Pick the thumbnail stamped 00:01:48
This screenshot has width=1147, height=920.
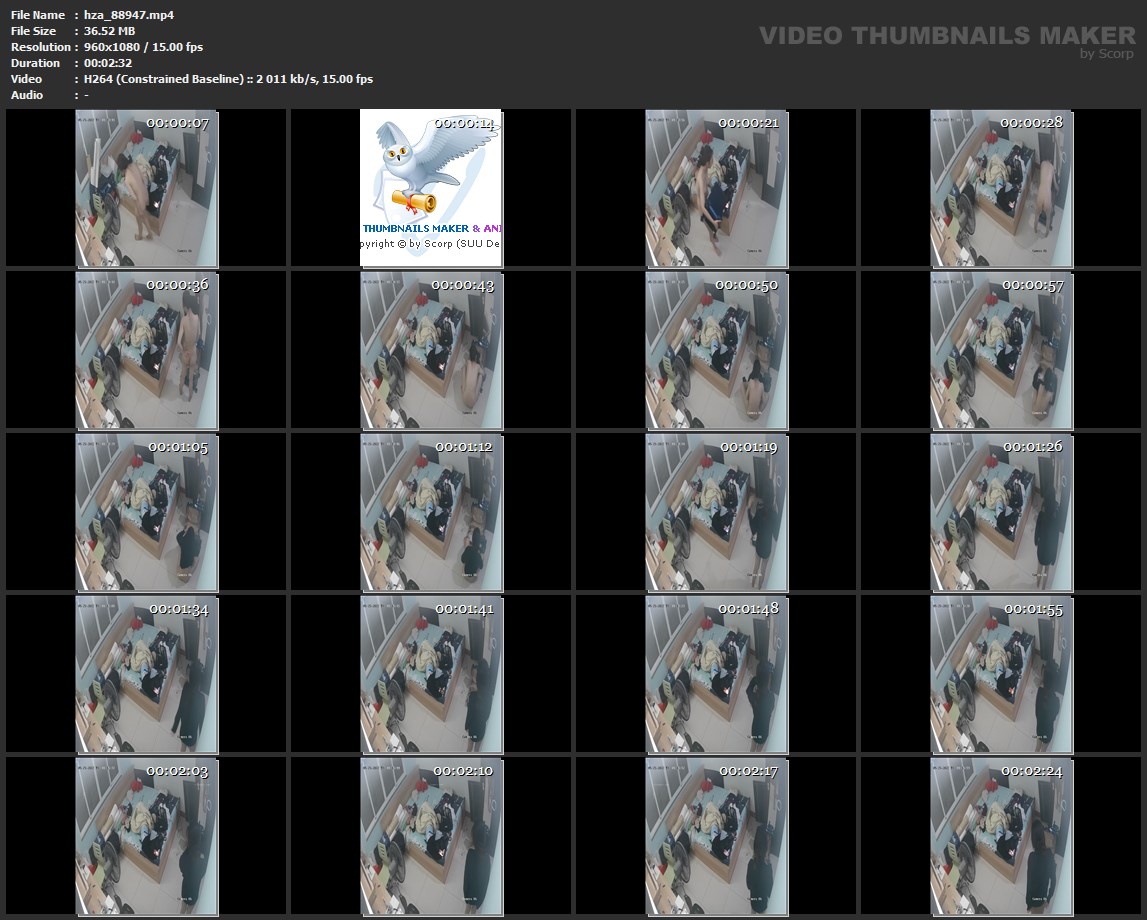click(x=716, y=674)
